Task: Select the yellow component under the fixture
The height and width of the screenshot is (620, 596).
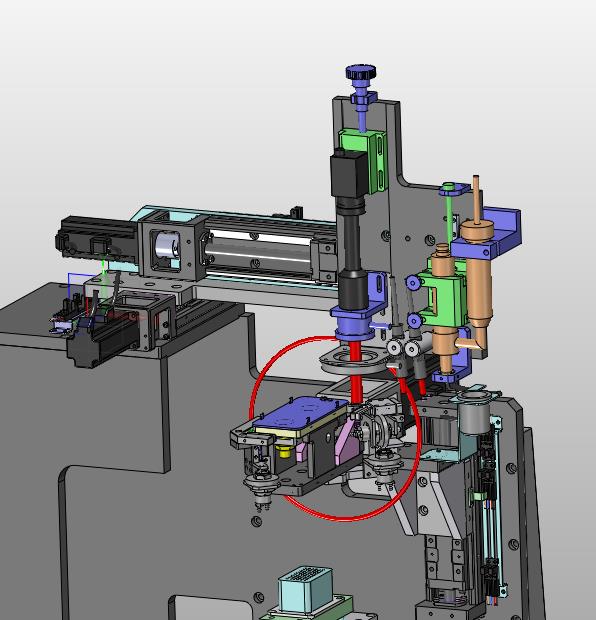Action: (284, 450)
